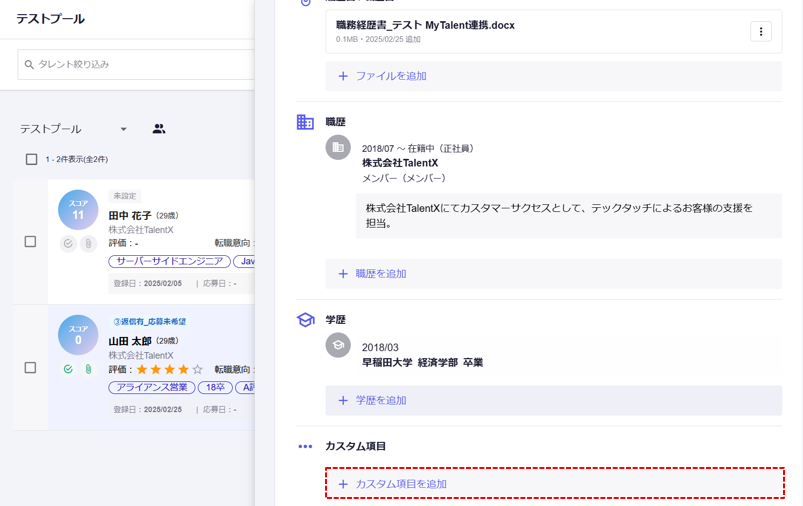Click the graduation cap avatar in 学歴

tap(338, 345)
